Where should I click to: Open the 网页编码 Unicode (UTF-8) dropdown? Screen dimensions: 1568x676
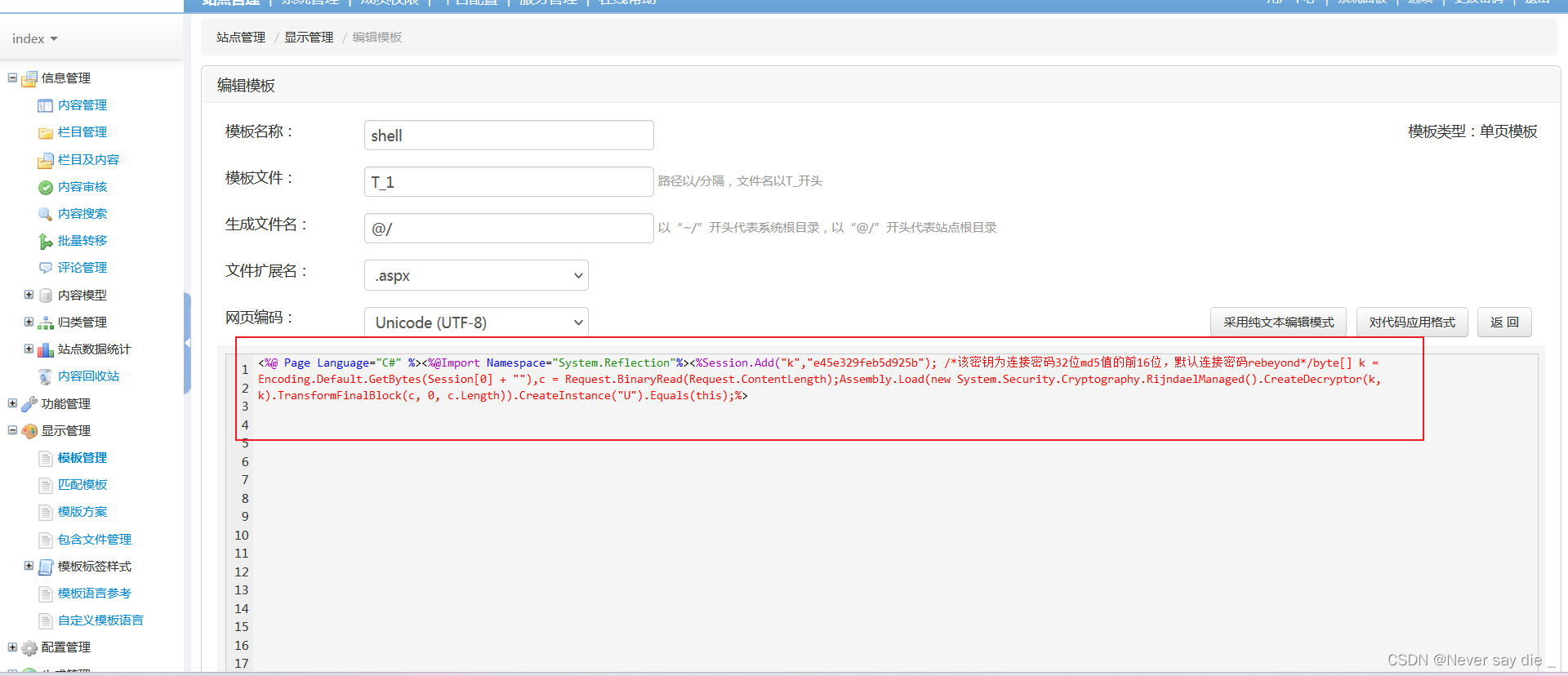(x=476, y=322)
